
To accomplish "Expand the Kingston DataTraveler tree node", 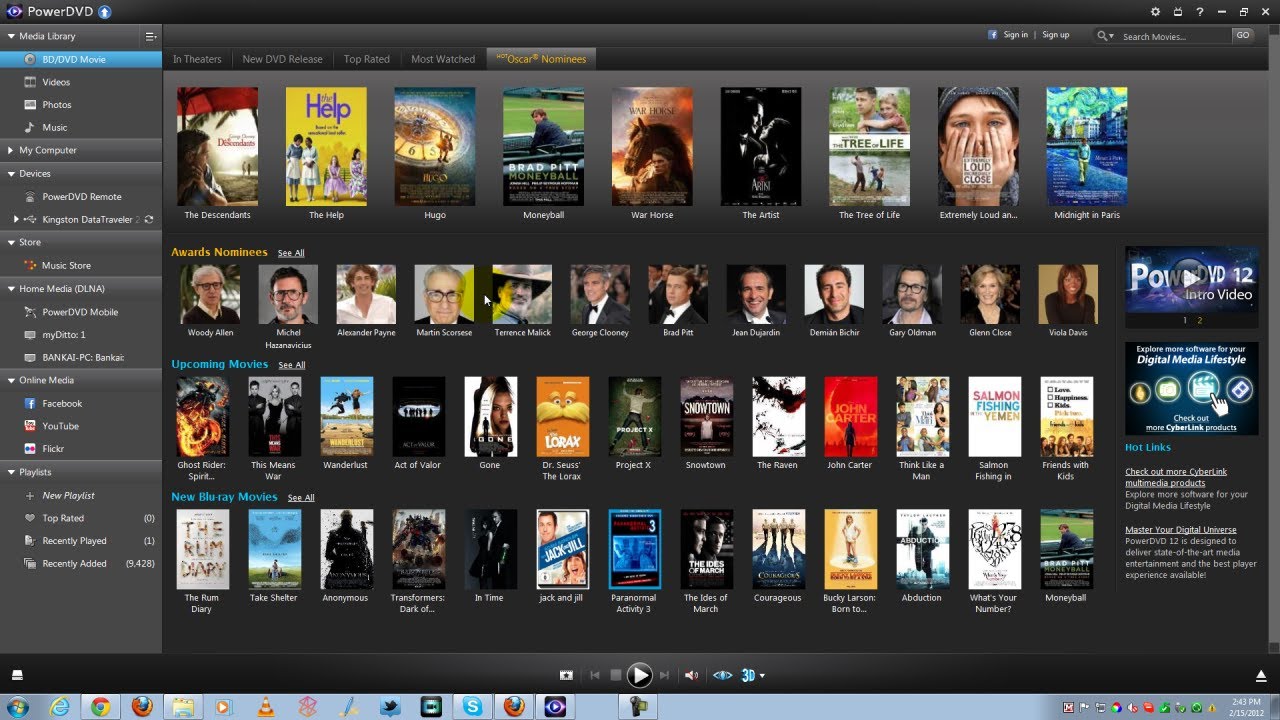I will (16, 219).
